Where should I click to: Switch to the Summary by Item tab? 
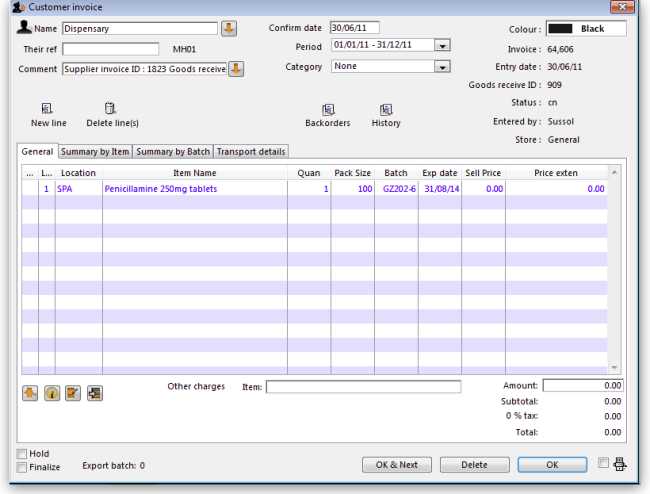click(x=95, y=152)
